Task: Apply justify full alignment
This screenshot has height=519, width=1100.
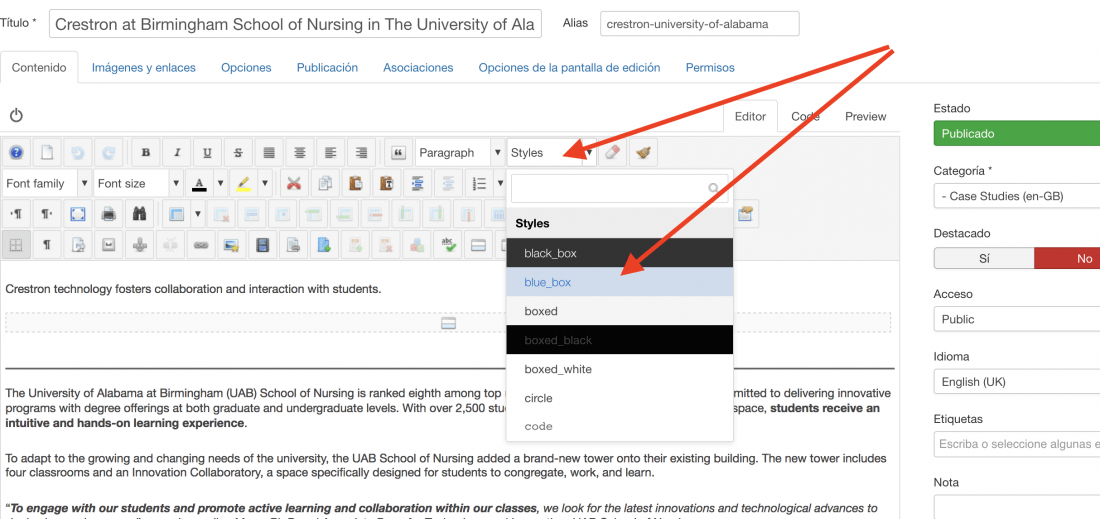Action: click(x=269, y=152)
